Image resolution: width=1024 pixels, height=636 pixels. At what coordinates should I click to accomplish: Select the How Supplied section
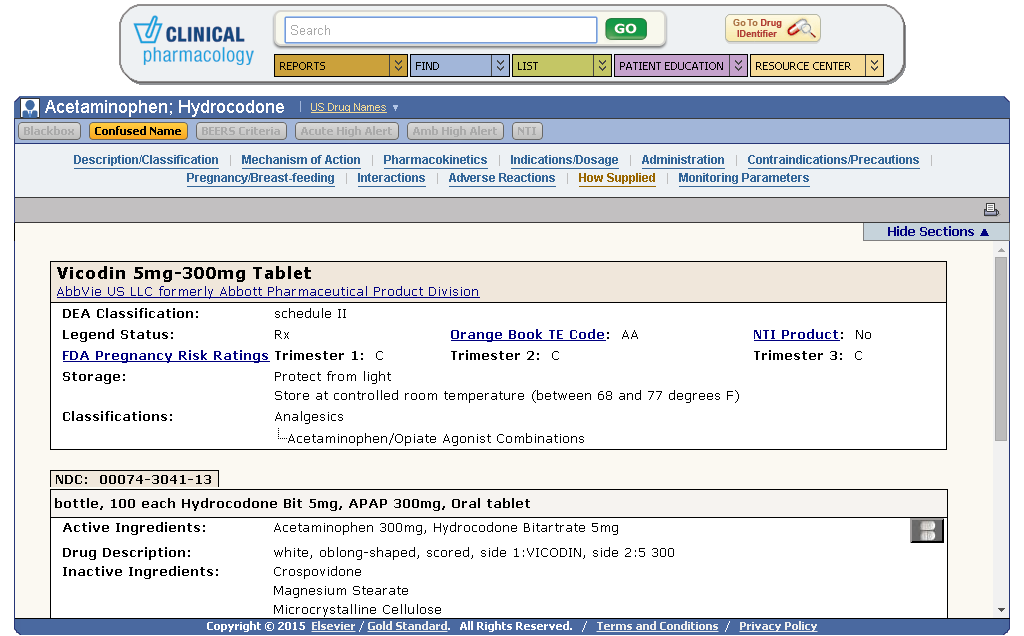click(x=616, y=178)
